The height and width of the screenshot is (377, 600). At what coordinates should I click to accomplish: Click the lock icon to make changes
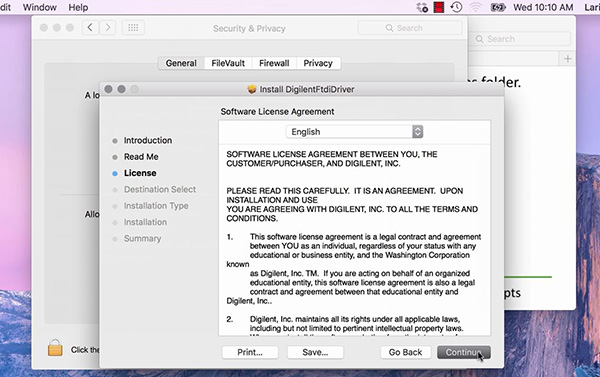(55, 348)
